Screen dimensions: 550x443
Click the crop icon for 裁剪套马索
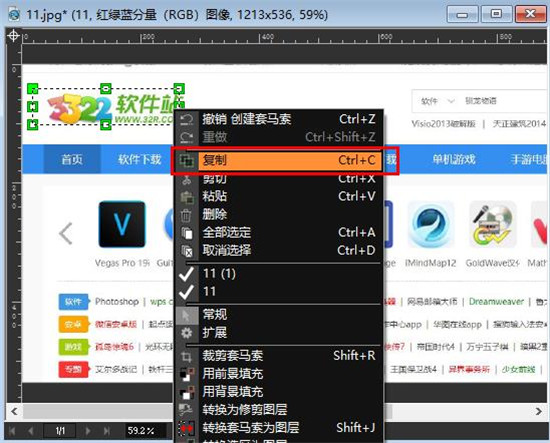coord(186,357)
